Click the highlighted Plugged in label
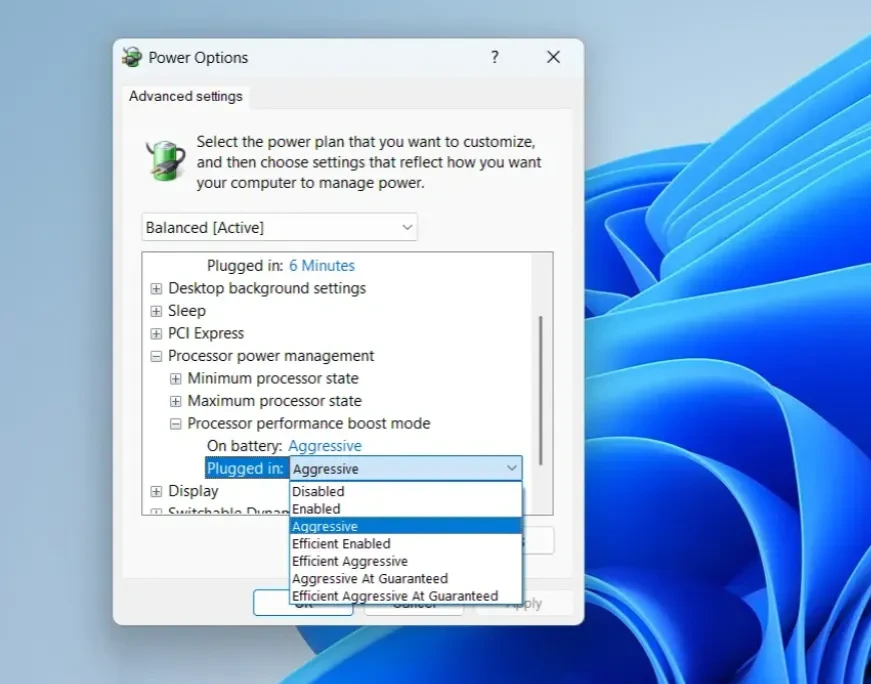This screenshot has height=684, width=871. pos(245,468)
